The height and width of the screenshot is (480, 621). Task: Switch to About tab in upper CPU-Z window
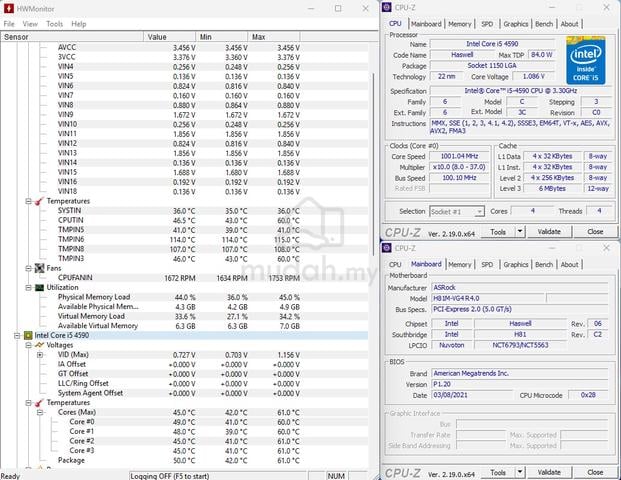tap(570, 24)
